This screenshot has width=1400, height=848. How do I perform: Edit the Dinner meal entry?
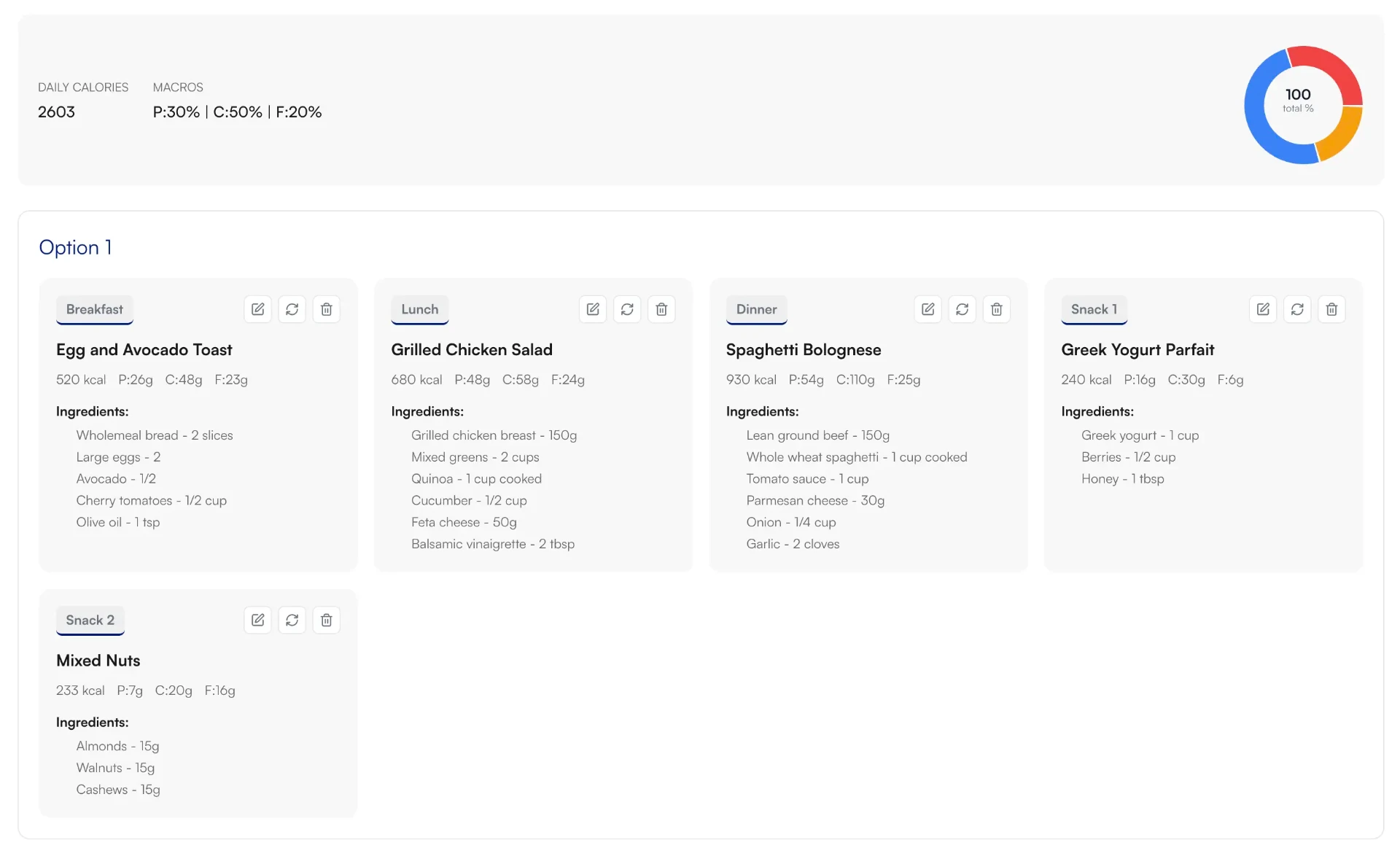click(x=927, y=309)
